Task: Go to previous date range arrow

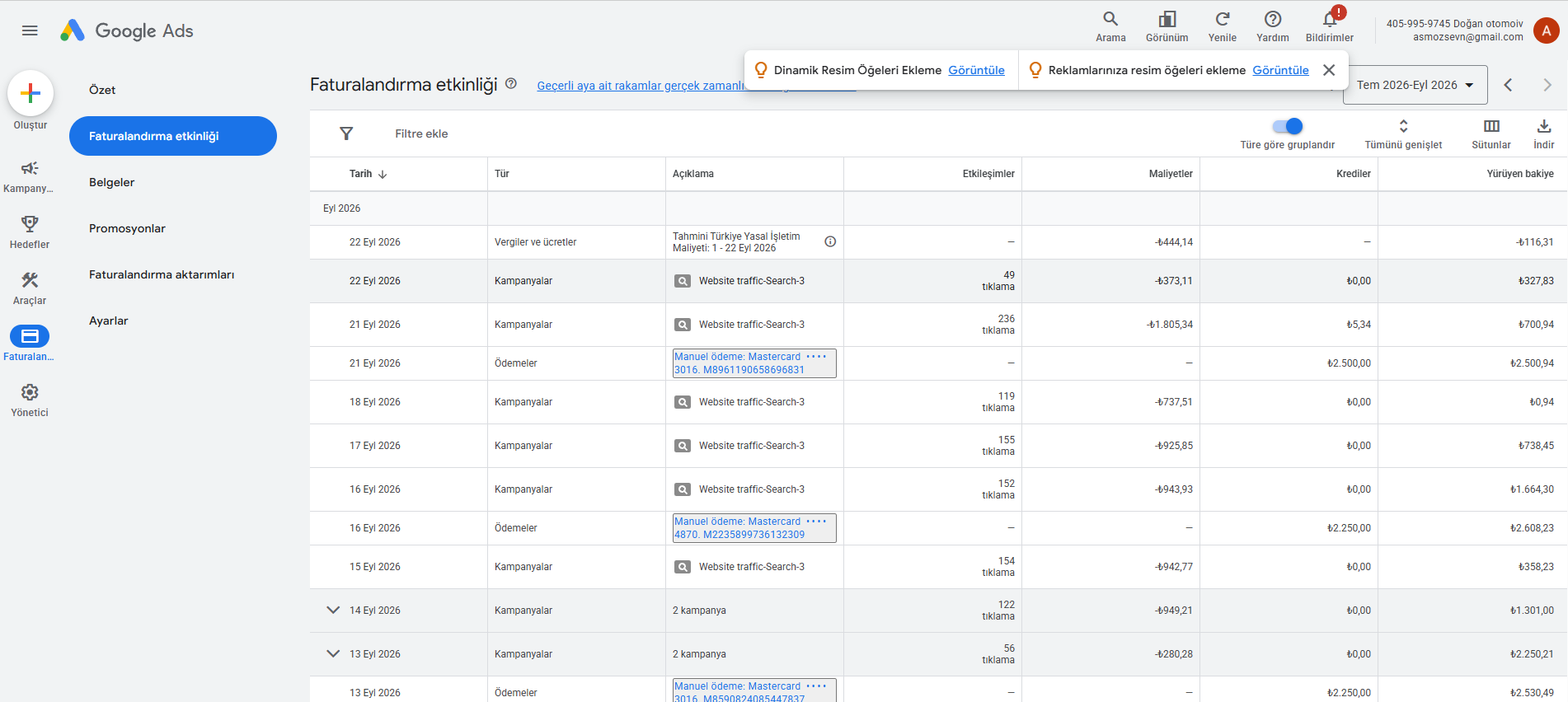Action: (1508, 85)
